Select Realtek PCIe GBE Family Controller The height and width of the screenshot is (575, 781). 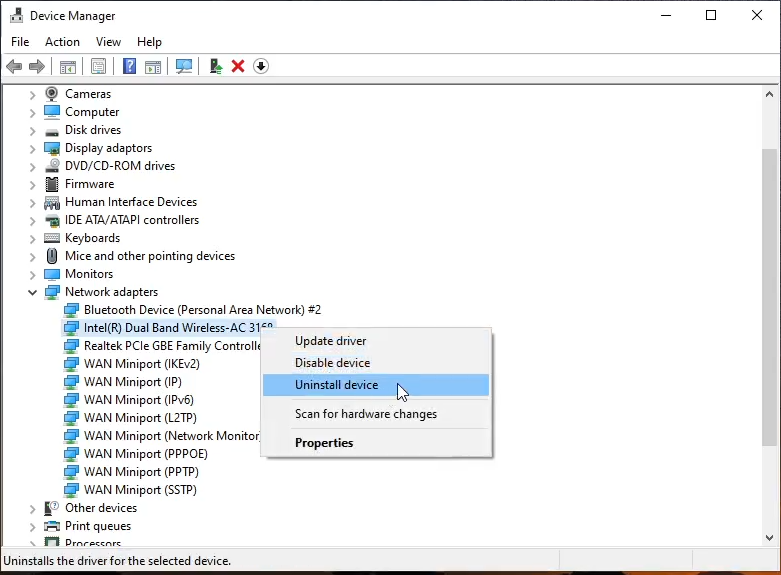pos(172,346)
